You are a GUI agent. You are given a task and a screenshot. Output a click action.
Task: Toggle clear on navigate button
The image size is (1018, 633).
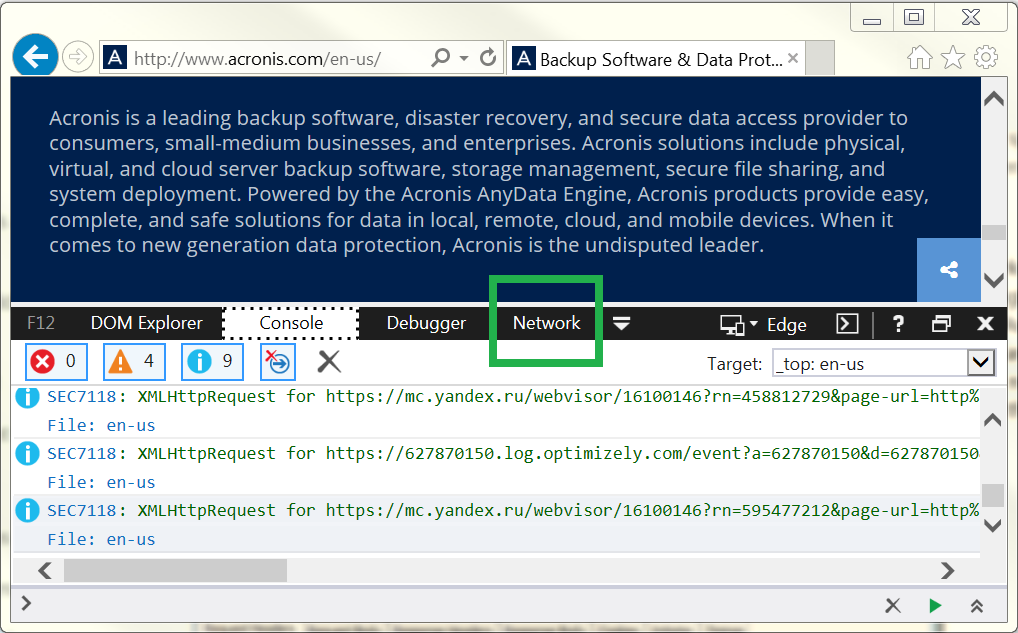(x=278, y=362)
